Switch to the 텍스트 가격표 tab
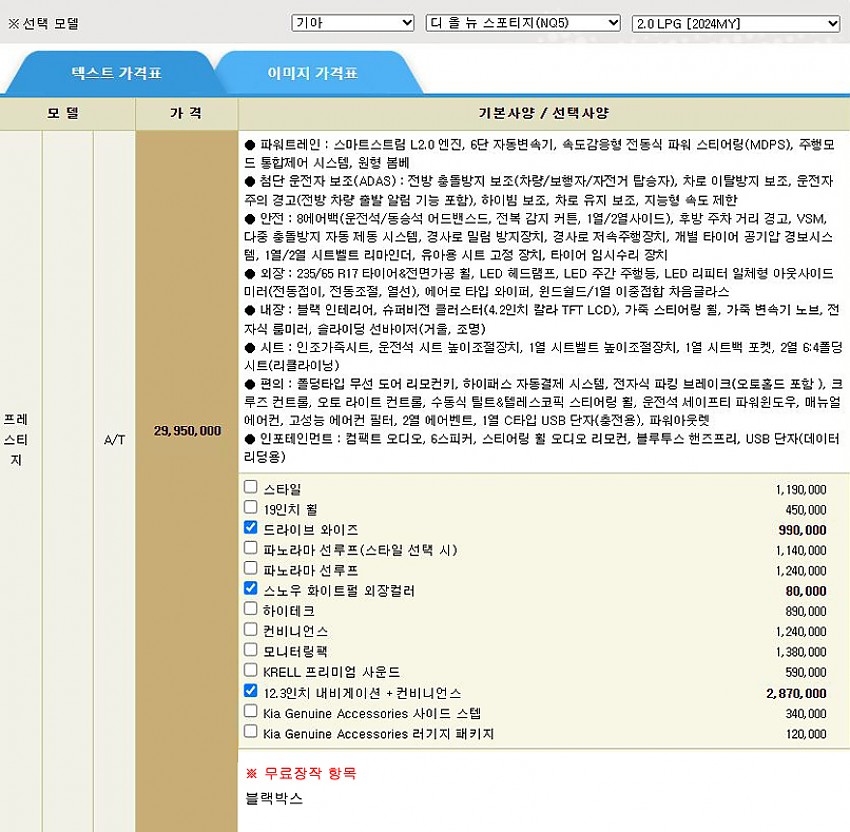Viewport: 850px width, 832px height. pos(116,73)
